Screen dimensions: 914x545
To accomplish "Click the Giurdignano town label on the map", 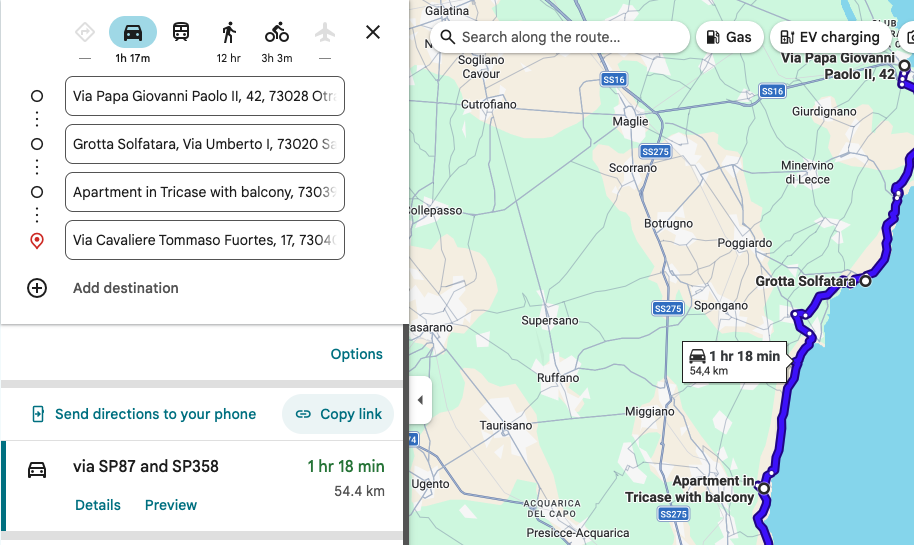I will (x=824, y=111).
